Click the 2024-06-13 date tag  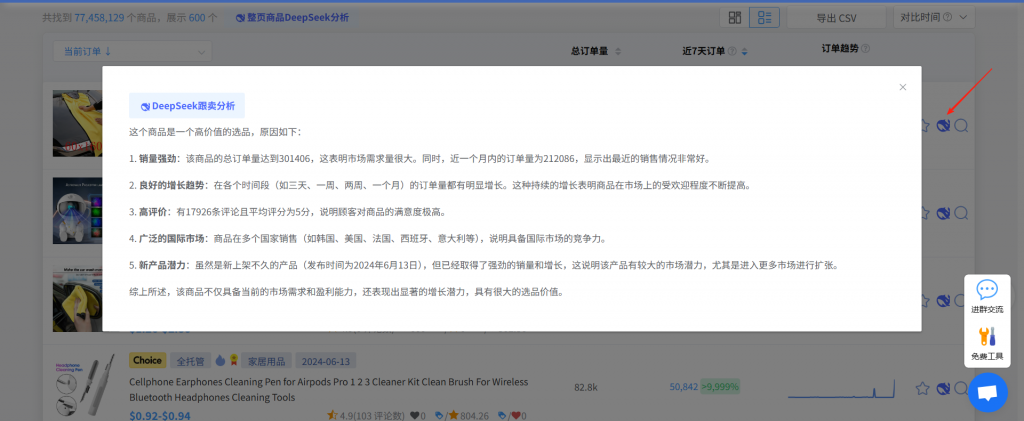326,360
